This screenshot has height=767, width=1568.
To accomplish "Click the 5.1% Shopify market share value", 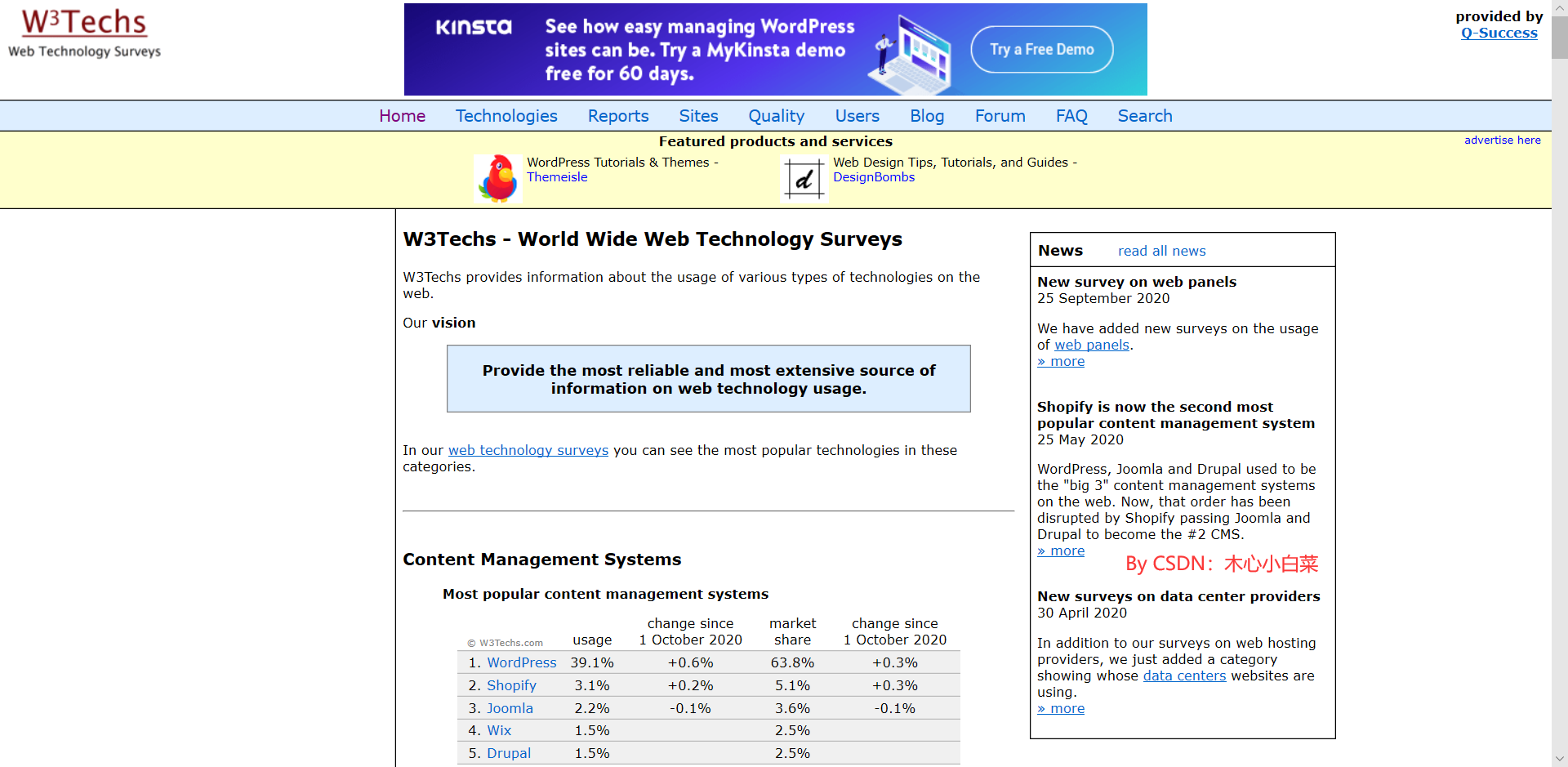I will [792, 685].
